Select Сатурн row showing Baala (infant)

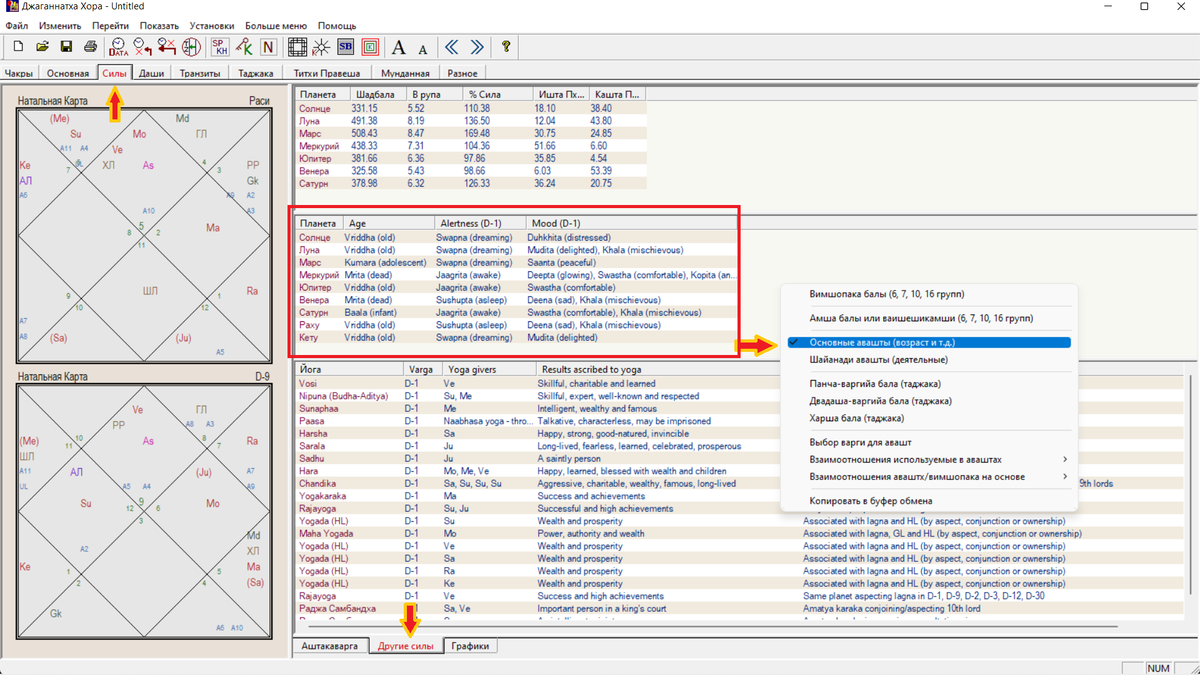[x=518, y=312]
